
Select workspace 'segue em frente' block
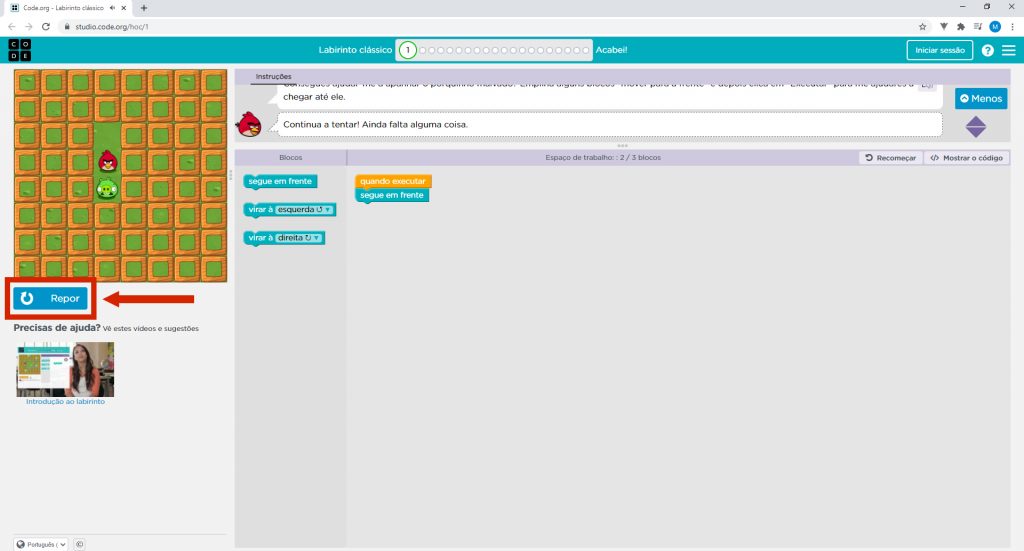(x=392, y=195)
